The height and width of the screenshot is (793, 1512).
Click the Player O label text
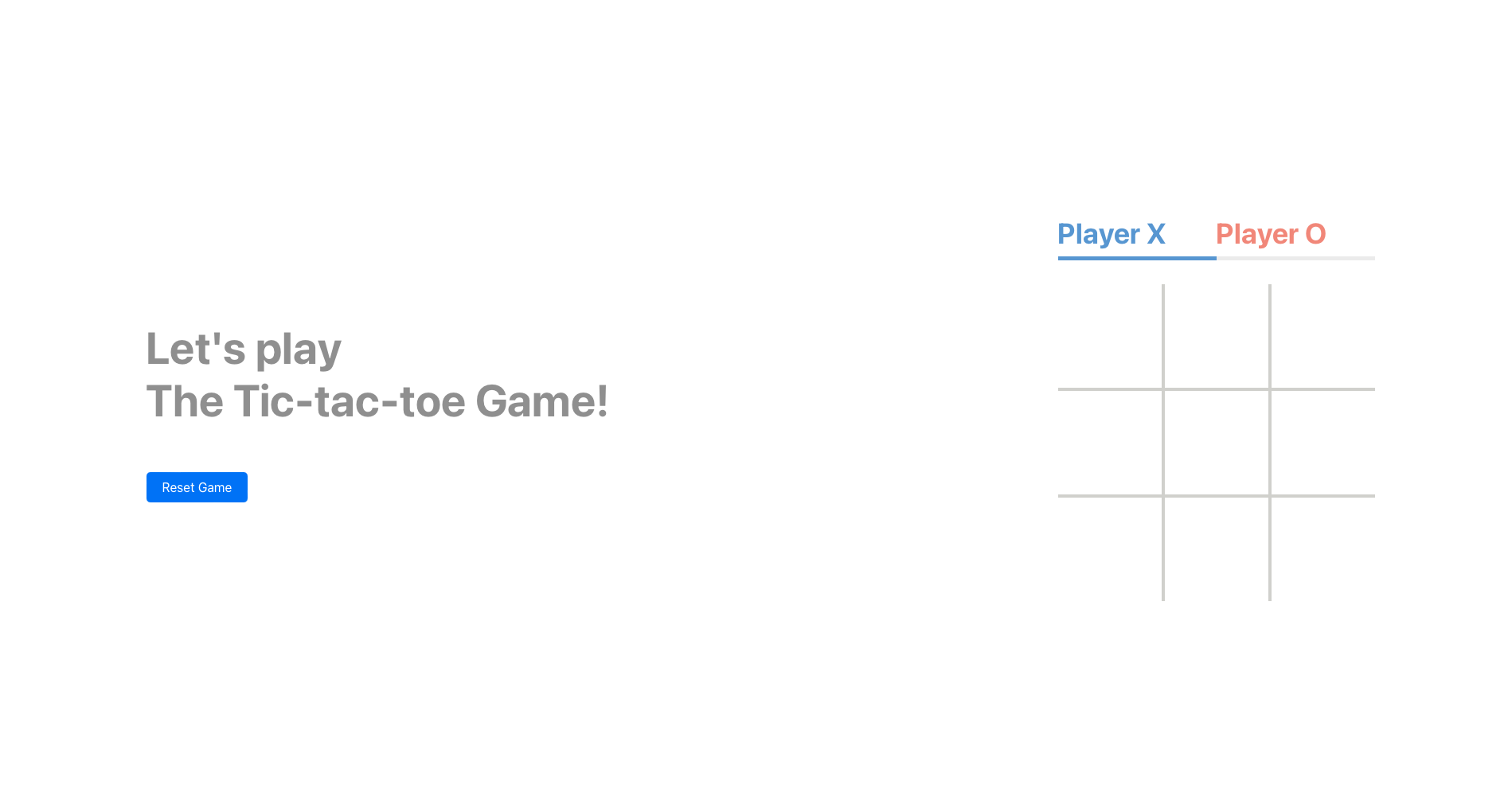tap(1271, 234)
